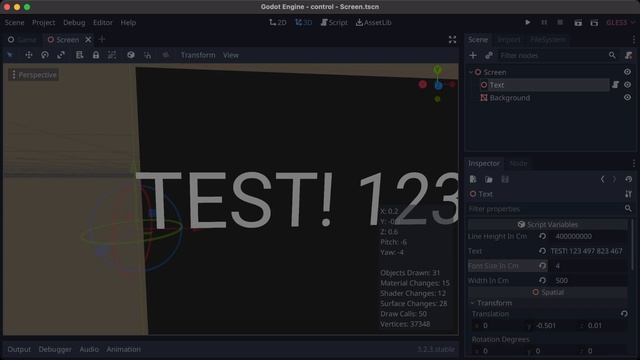This screenshot has width=640, height=360.
Task: Switch to the 2D workspace
Action: pyautogui.click(x=278, y=22)
